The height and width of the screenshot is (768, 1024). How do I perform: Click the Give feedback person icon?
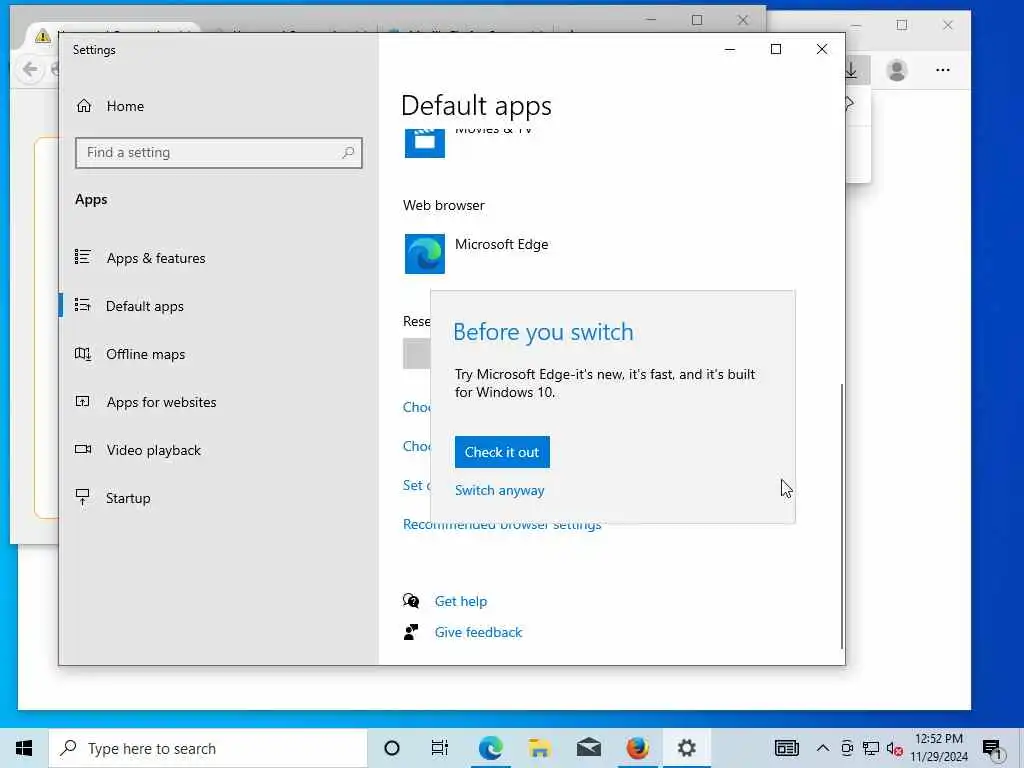[411, 632]
